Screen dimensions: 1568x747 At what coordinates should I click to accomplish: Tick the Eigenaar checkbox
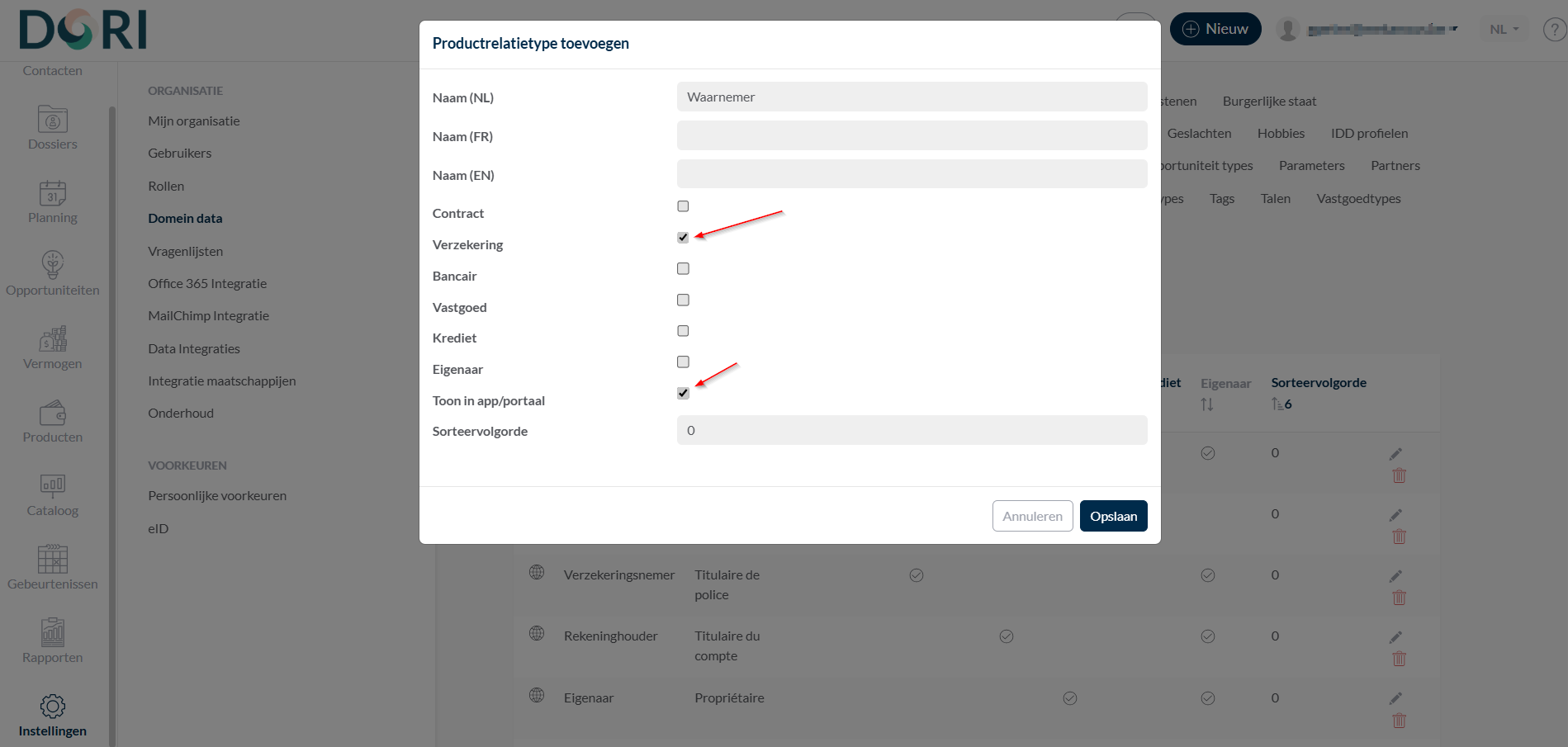[x=683, y=362]
